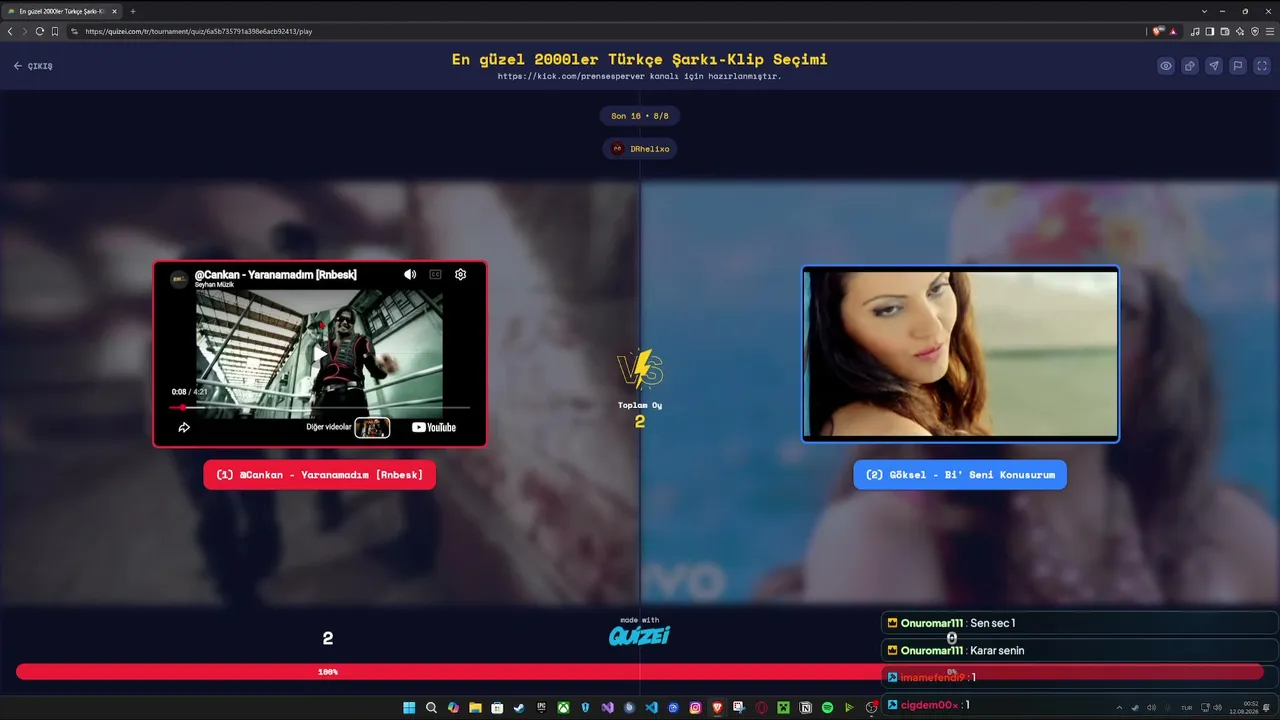
Task: Vote for (1) @Cankan - Yaranamadım [Rnbesk]
Action: (320, 475)
